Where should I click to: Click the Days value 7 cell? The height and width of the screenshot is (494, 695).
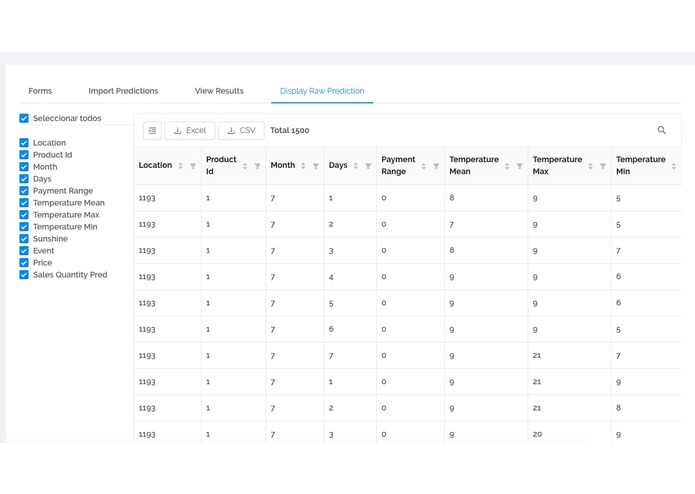coord(331,356)
